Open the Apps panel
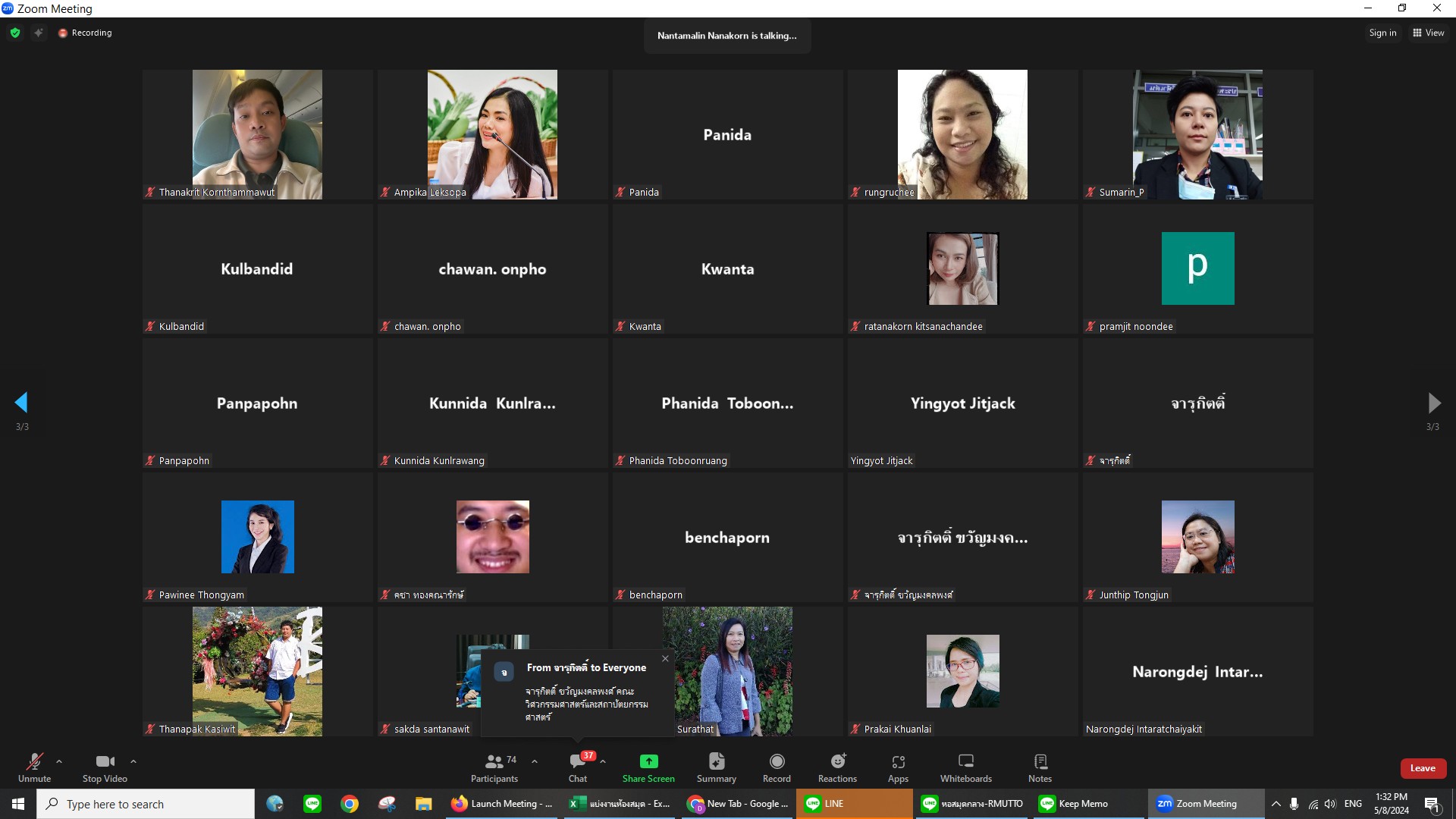The width and height of the screenshot is (1456, 819). [899, 767]
